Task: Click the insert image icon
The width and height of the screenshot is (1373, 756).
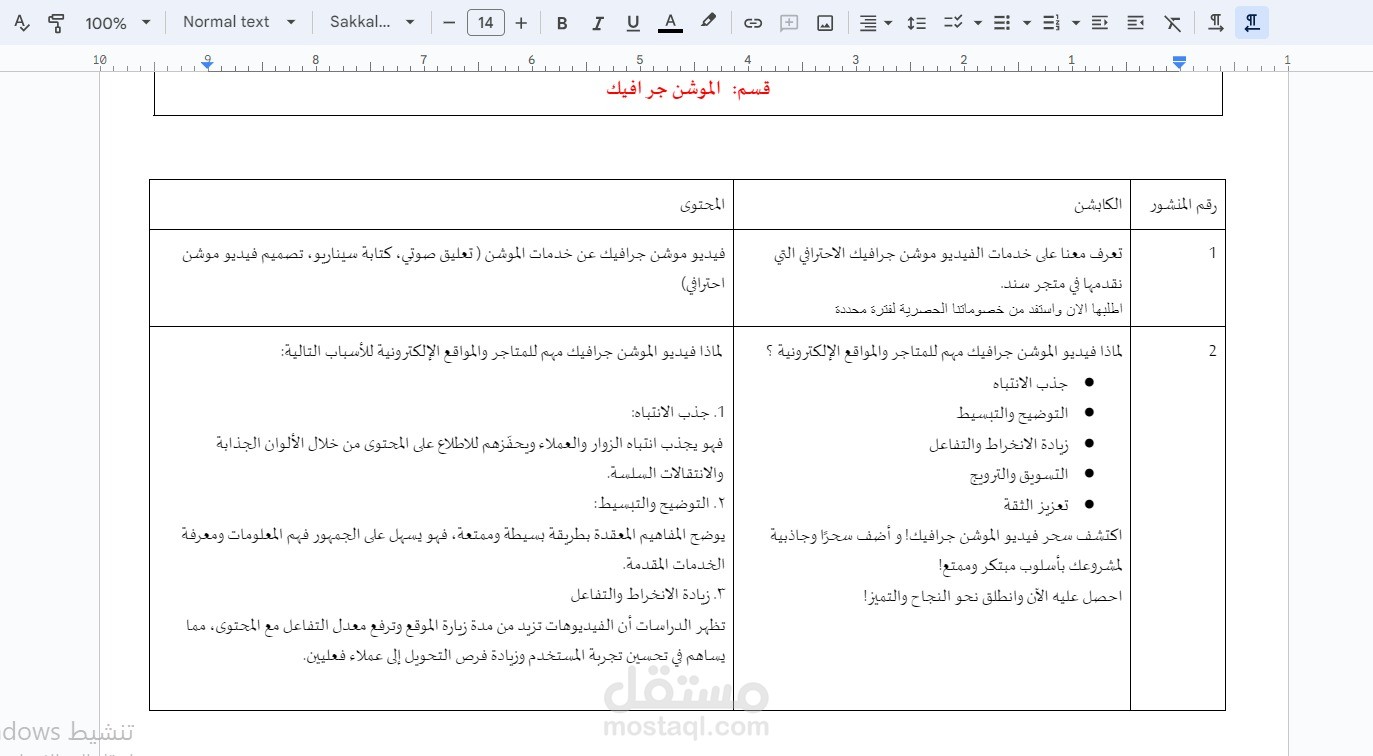Action: pos(825,22)
